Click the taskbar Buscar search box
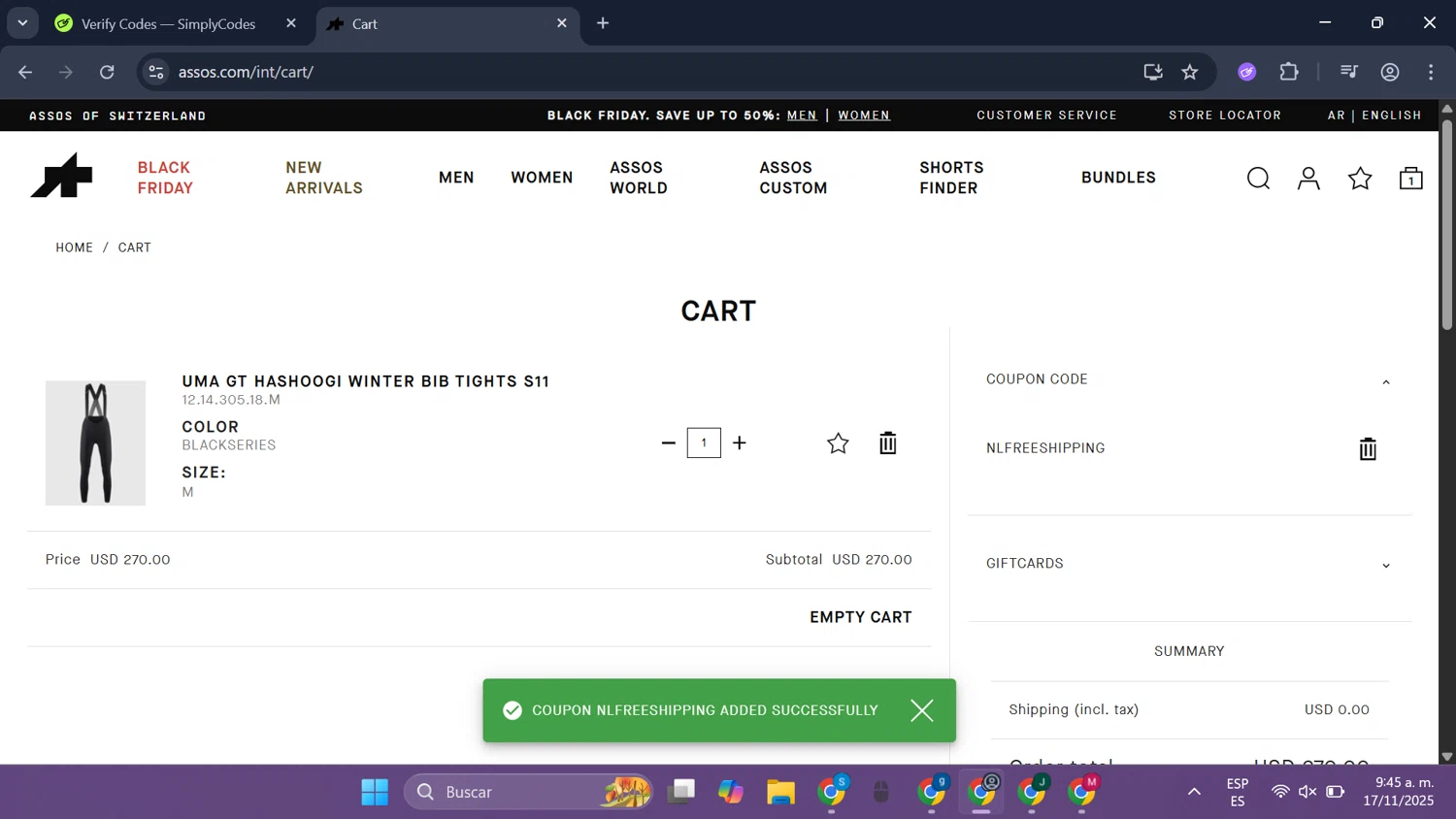This screenshot has width=1456, height=819. (x=528, y=792)
